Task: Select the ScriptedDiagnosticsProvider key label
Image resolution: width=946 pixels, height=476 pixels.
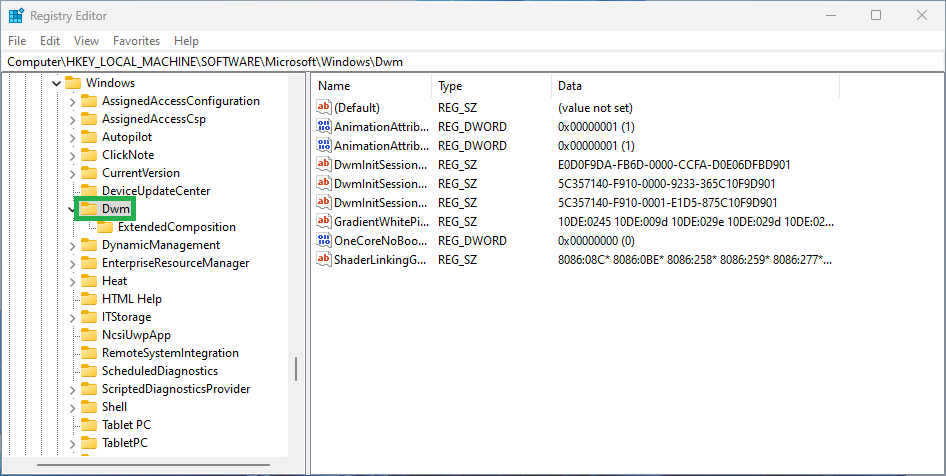Action: [x=176, y=389]
